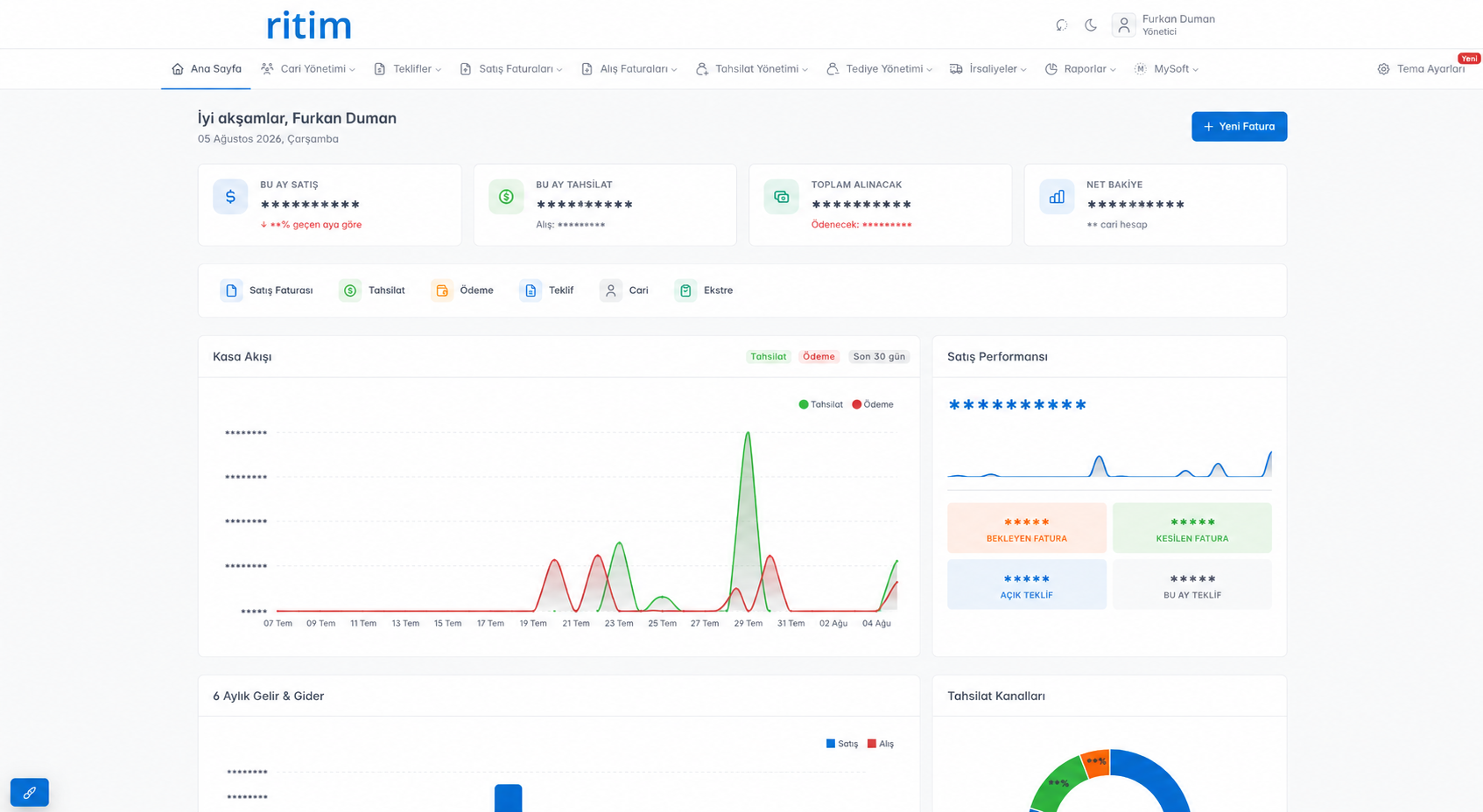Expand the Cari Yönetimi dropdown menu
This screenshot has height=812, width=1483.
308,69
